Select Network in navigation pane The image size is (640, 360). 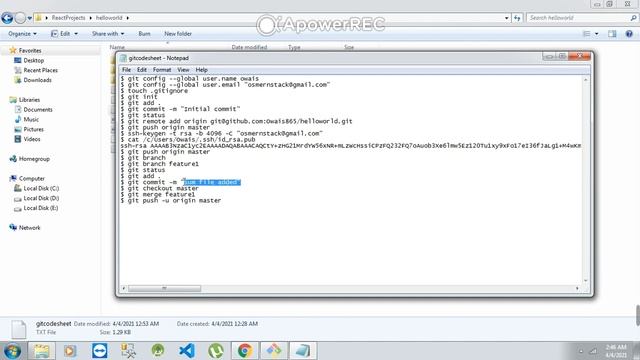29,228
